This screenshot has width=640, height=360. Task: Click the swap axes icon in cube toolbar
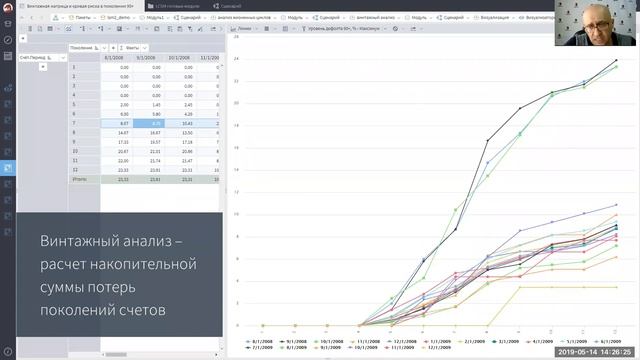coord(68,29)
